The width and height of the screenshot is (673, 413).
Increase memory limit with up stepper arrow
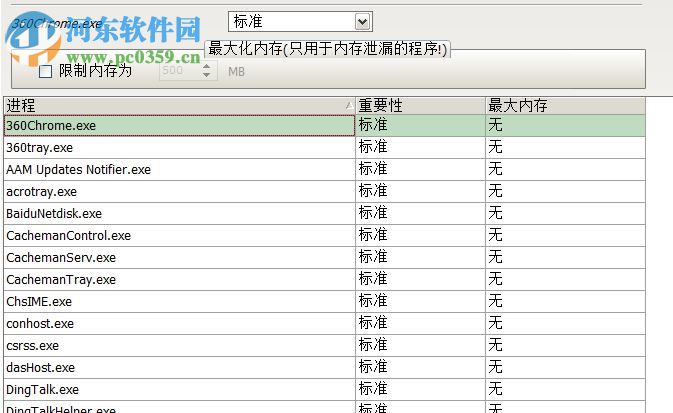tap(207, 66)
